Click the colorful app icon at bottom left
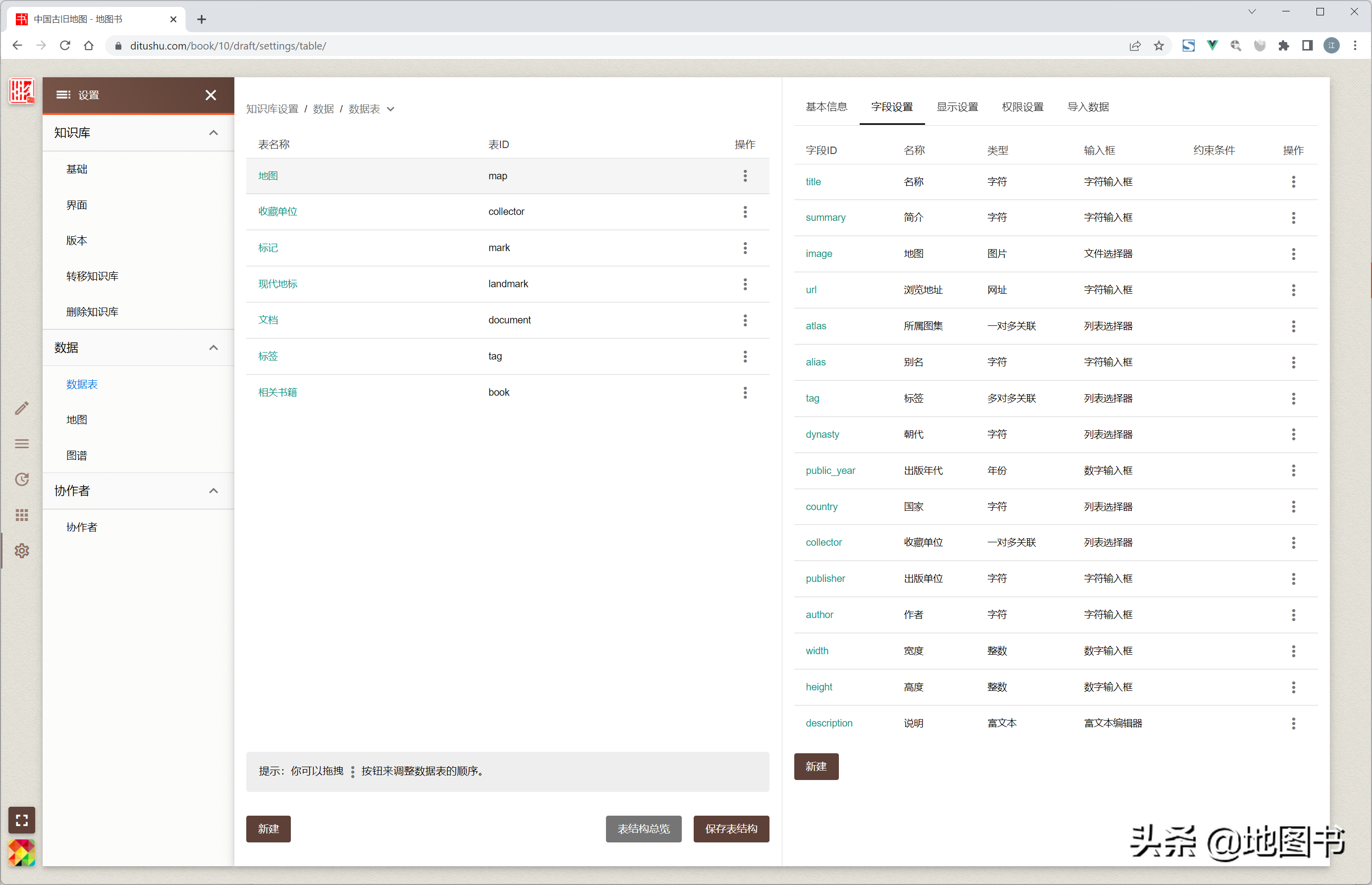1372x885 pixels. click(x=22, y=853)
